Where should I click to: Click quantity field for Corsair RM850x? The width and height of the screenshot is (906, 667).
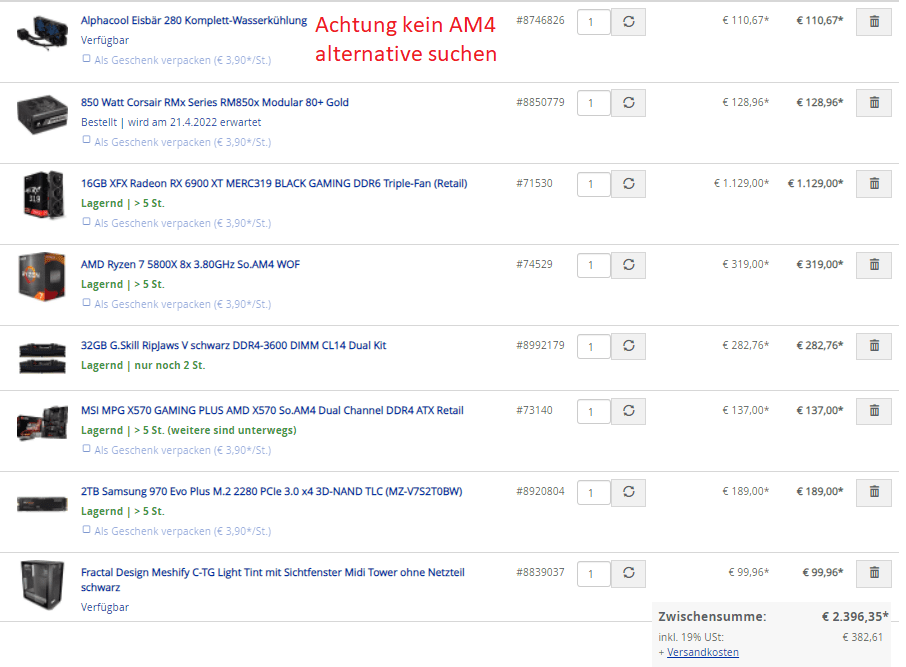coord(593,103)
